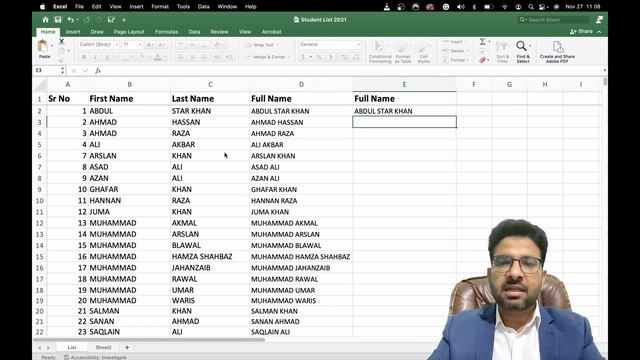Open Conditional Formatting
The width and height of the screenshot is (640, 360).
380,52
